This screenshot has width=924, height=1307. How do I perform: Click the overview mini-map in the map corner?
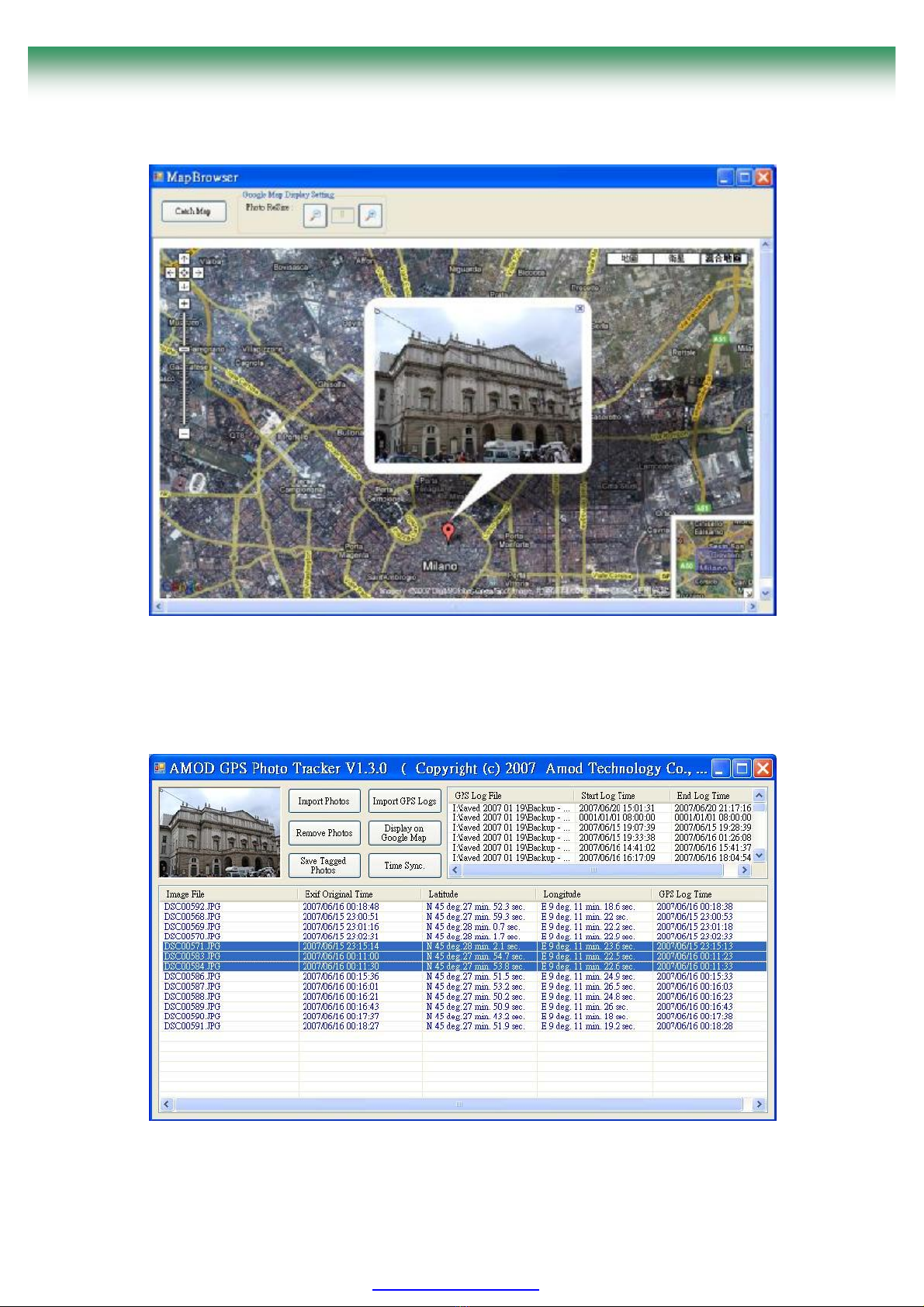click(715, 558)
